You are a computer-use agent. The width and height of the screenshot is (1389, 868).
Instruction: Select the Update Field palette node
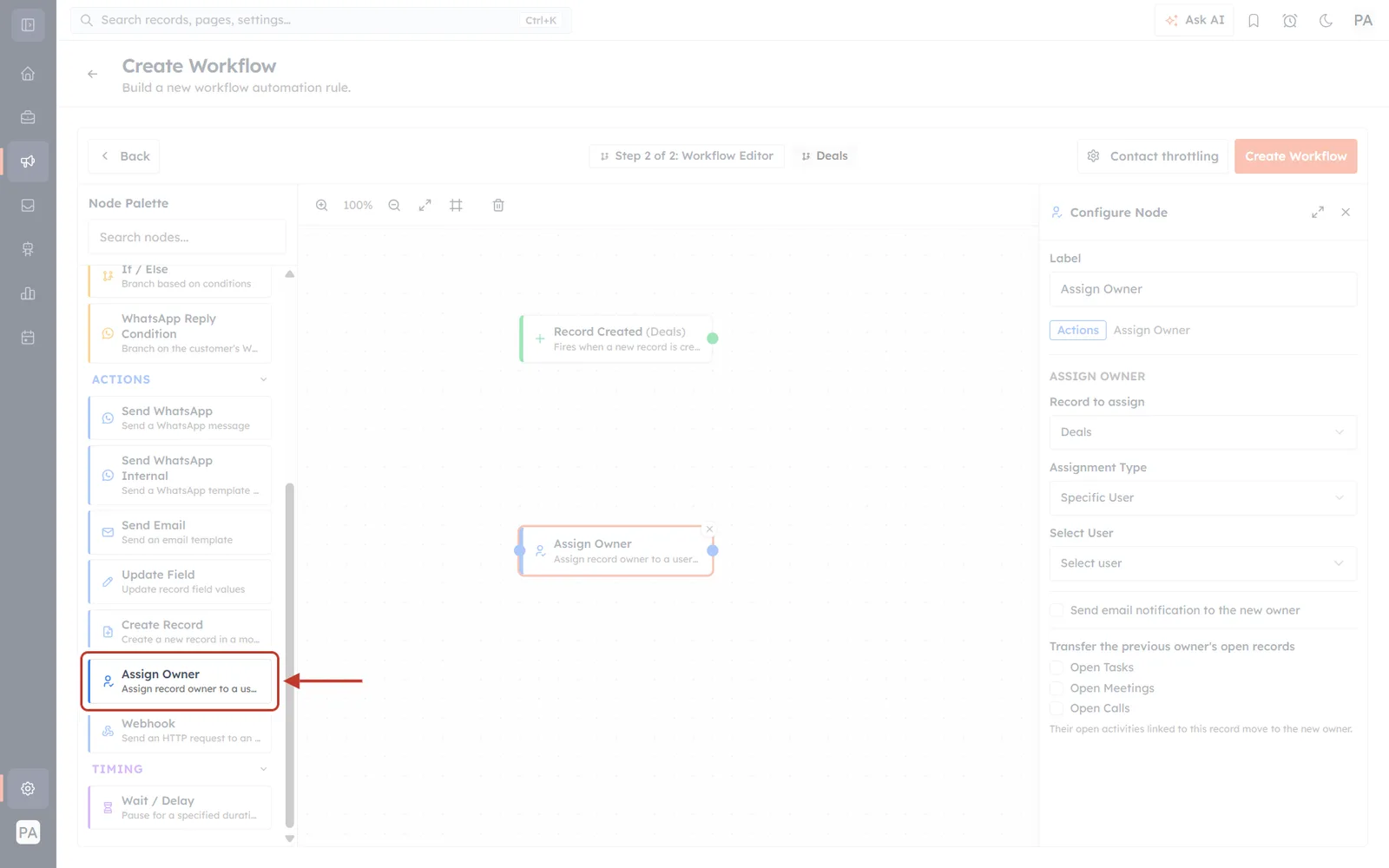click(180, 582)
